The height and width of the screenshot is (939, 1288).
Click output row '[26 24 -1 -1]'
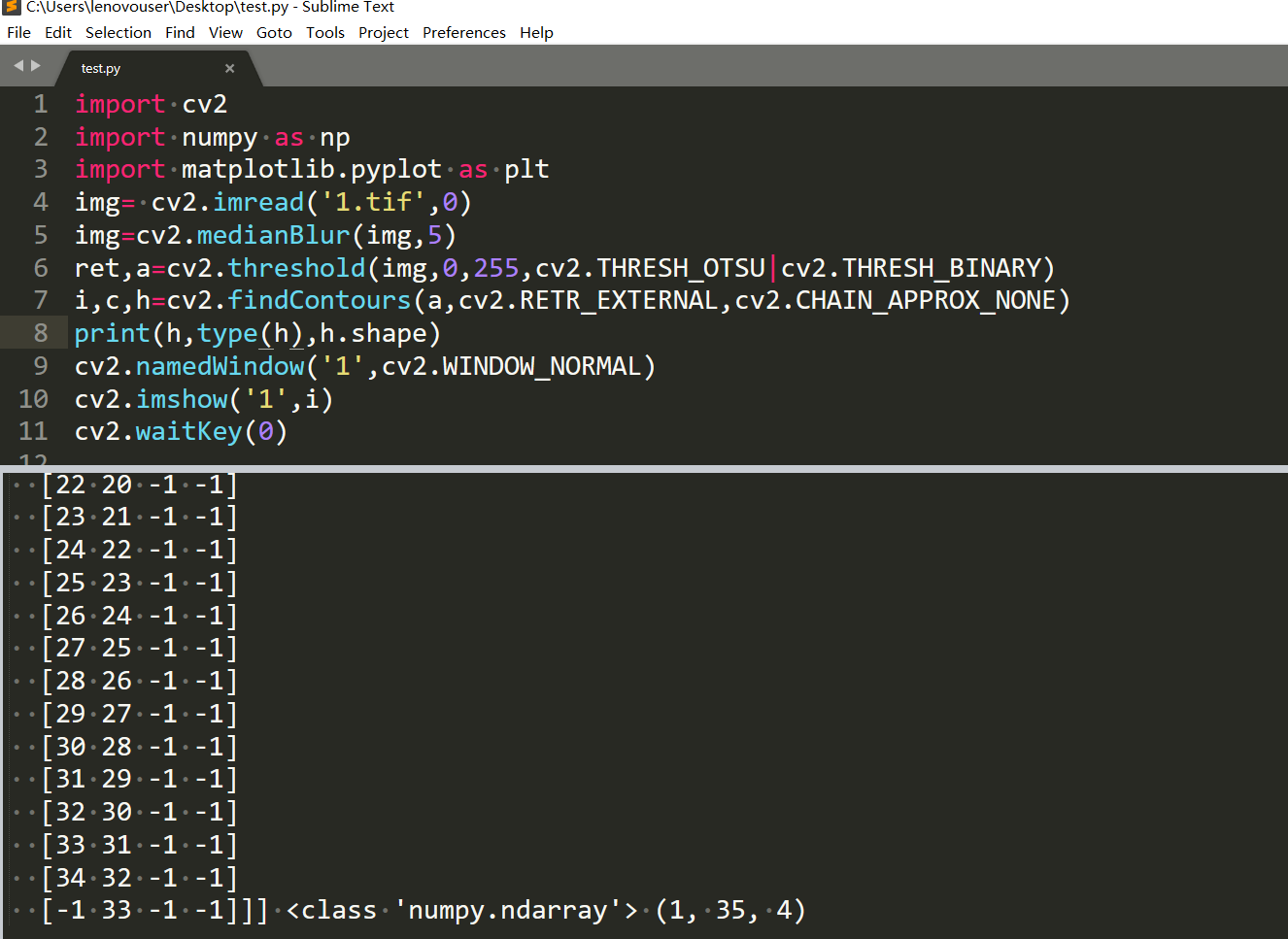coord(139,616)
